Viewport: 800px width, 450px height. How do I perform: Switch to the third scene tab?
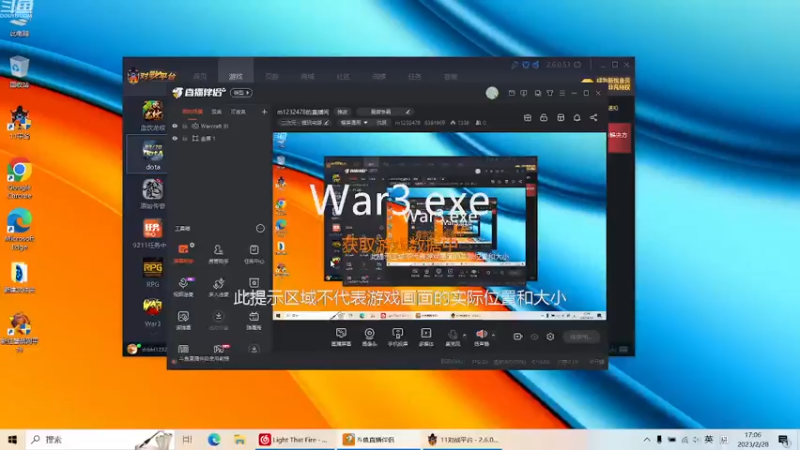click(238, 112)
